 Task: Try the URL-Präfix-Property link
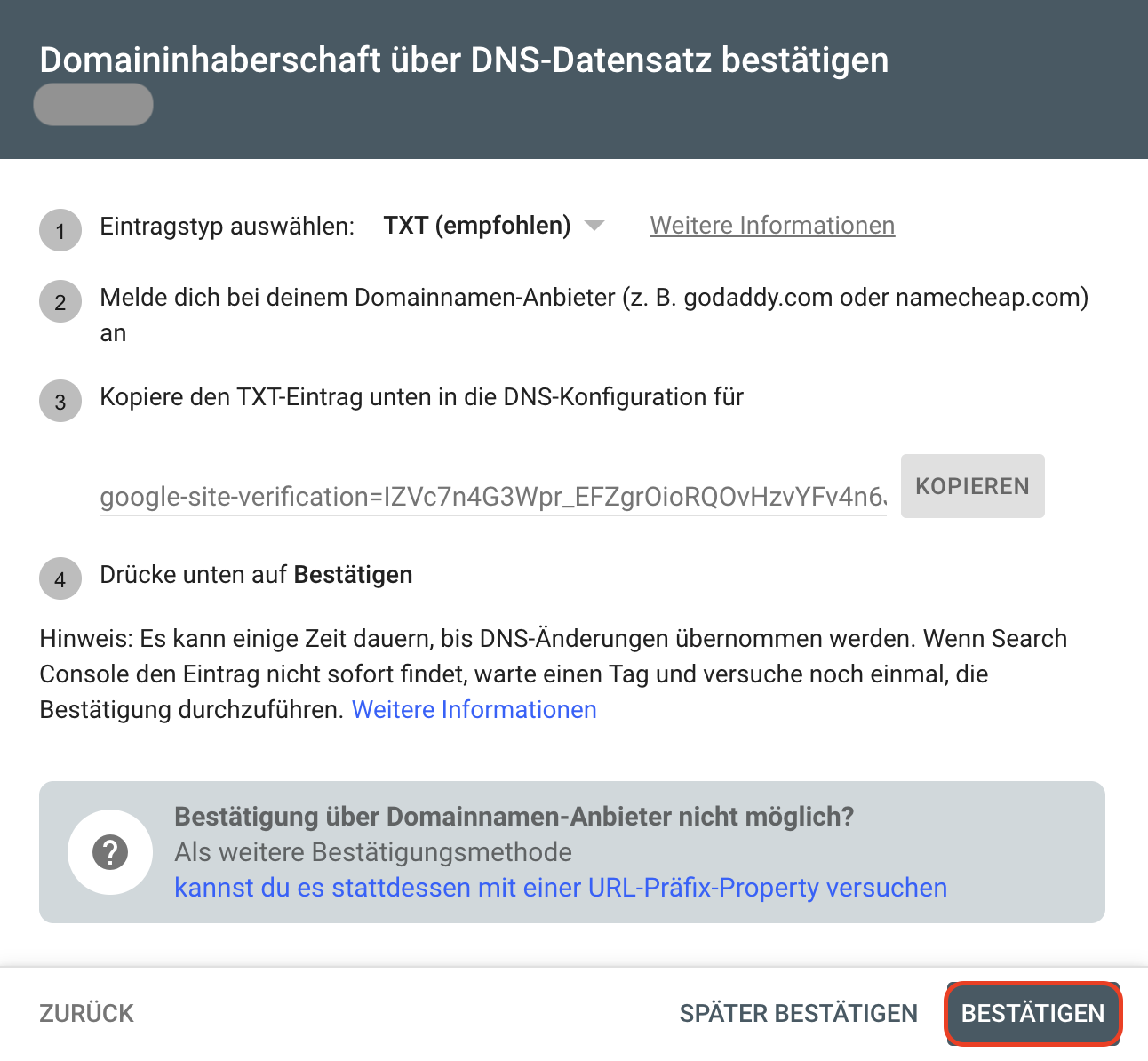(561, 888)
